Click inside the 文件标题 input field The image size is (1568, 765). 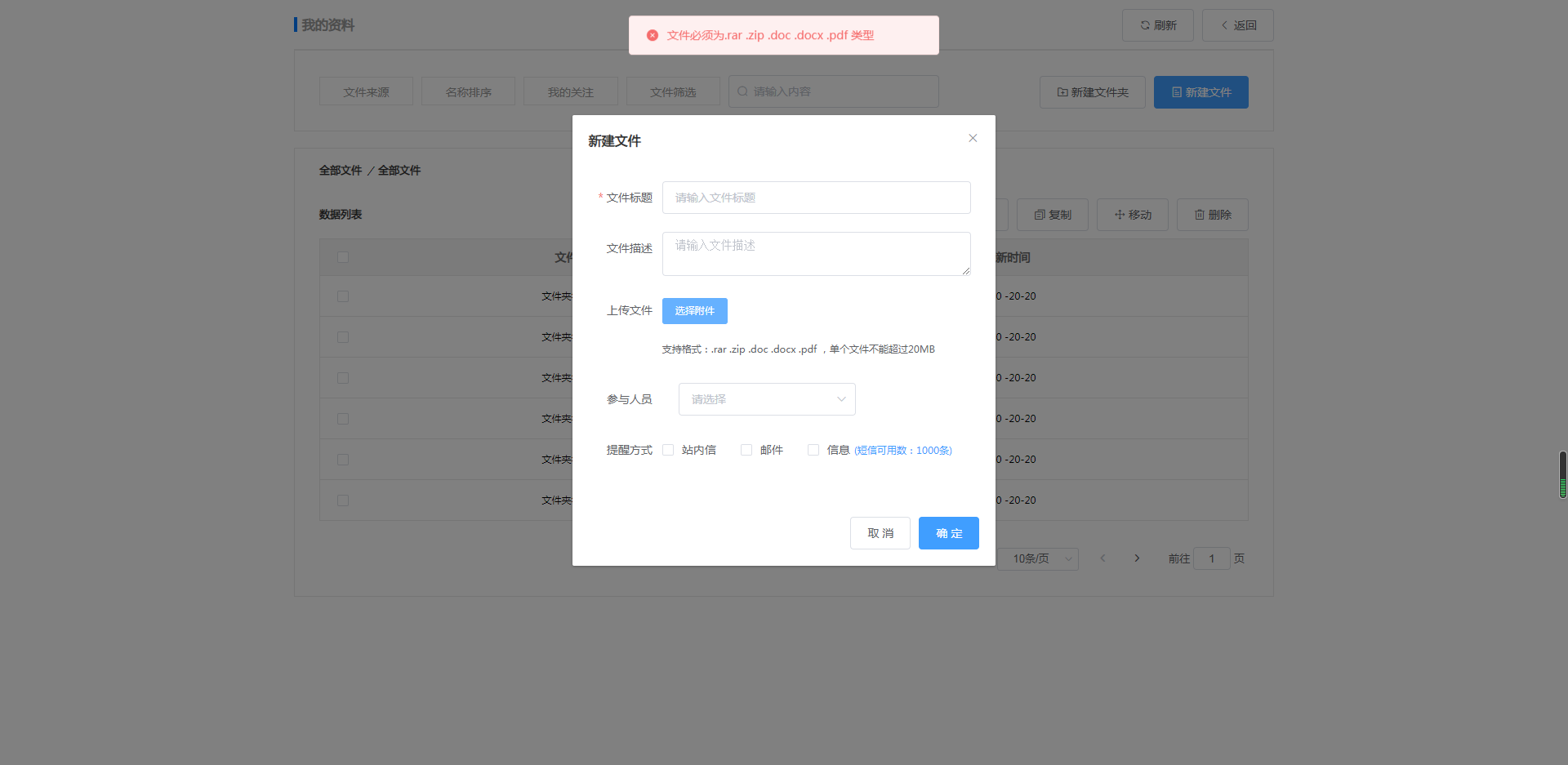pyautogui.click(x=815, y=197)
